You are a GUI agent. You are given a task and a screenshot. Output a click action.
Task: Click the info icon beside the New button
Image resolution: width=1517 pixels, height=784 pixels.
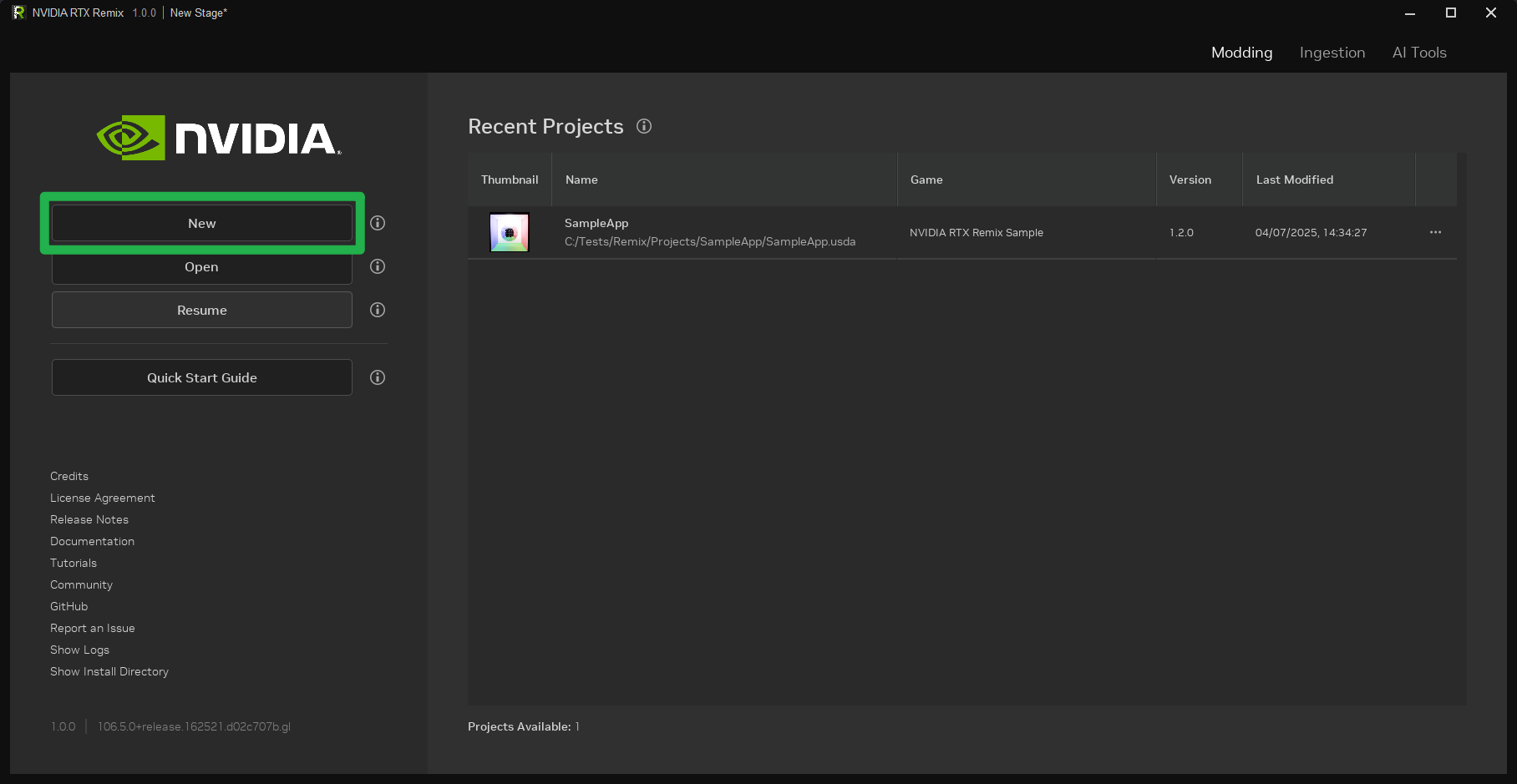377,223
